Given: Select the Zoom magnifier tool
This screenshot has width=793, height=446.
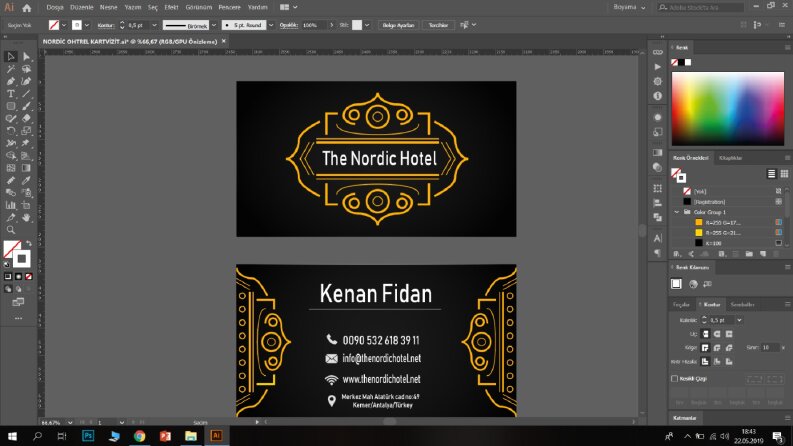Looking at the screenshot, I should (x=11, y=230).
